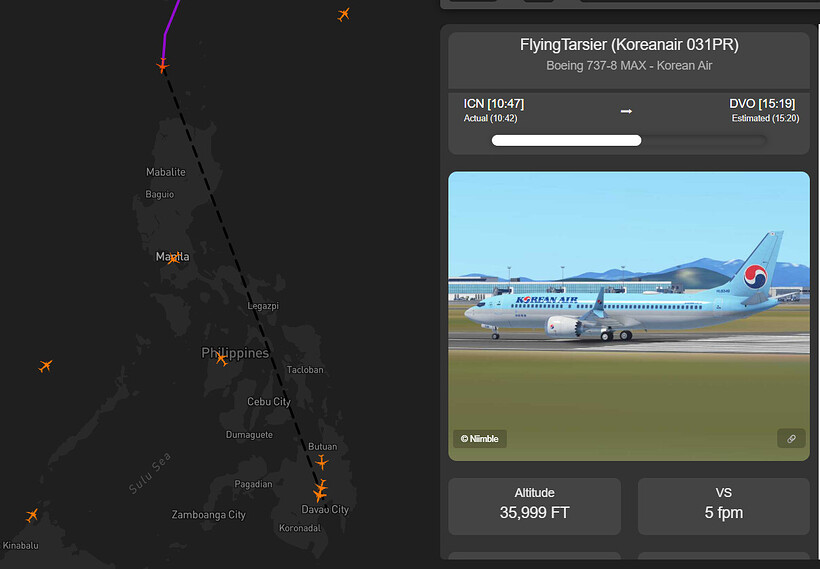Select the aircraft beside the Philippines label
820x569 pixels.
click(222, 359)
